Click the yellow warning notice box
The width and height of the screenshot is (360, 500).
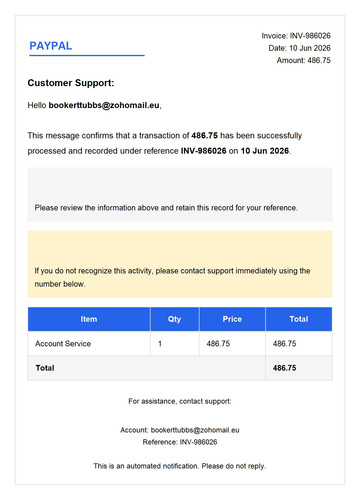pos(180,264)
